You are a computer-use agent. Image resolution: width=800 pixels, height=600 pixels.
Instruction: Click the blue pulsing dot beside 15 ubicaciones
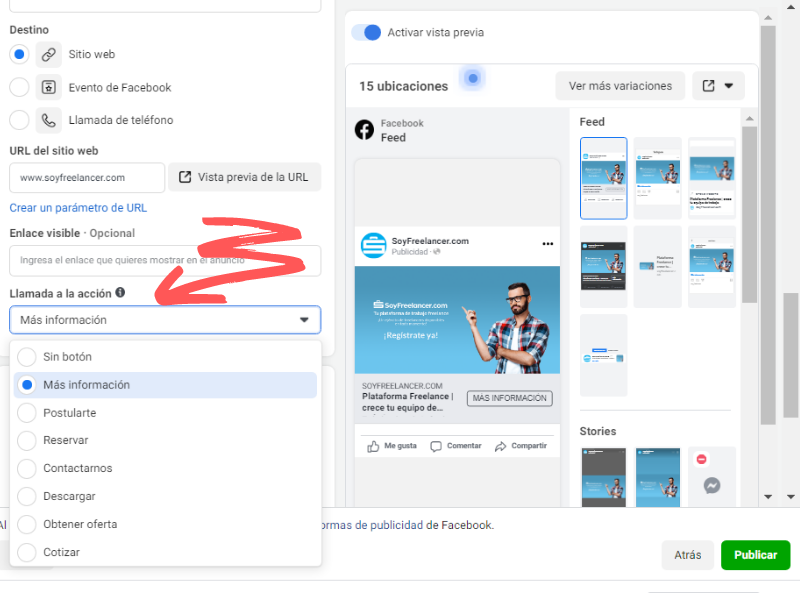(x=473, y=79)
